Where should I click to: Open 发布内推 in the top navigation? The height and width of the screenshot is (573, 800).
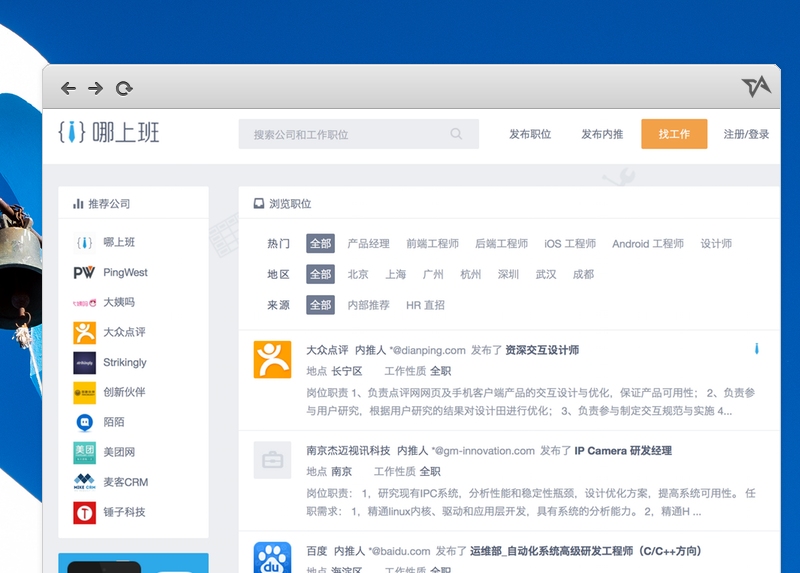coord(602,134)
